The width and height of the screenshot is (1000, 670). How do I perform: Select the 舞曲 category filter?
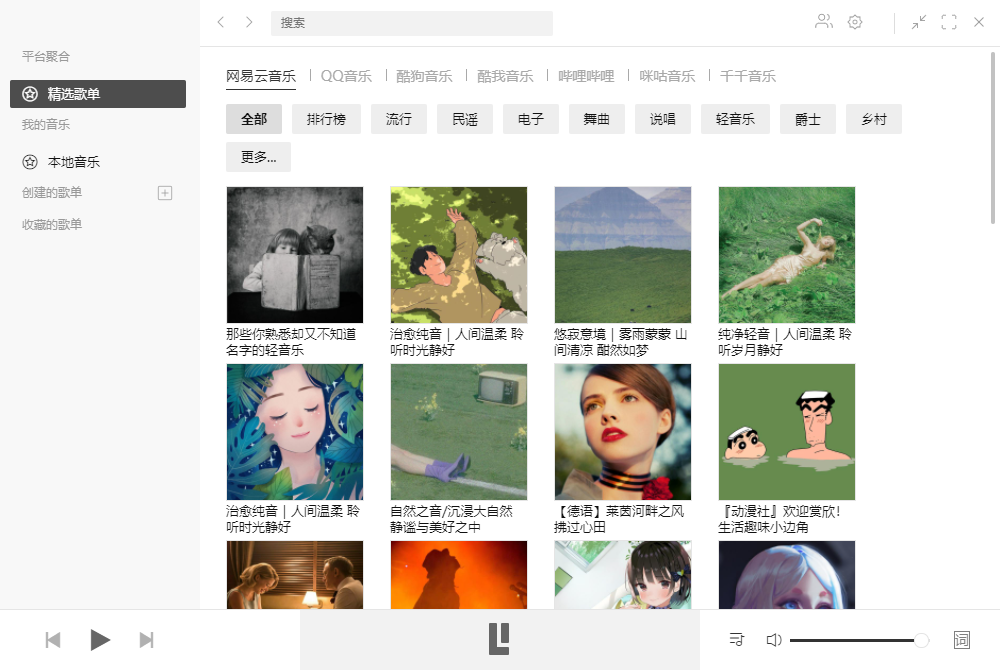click(x=597, y=119)
